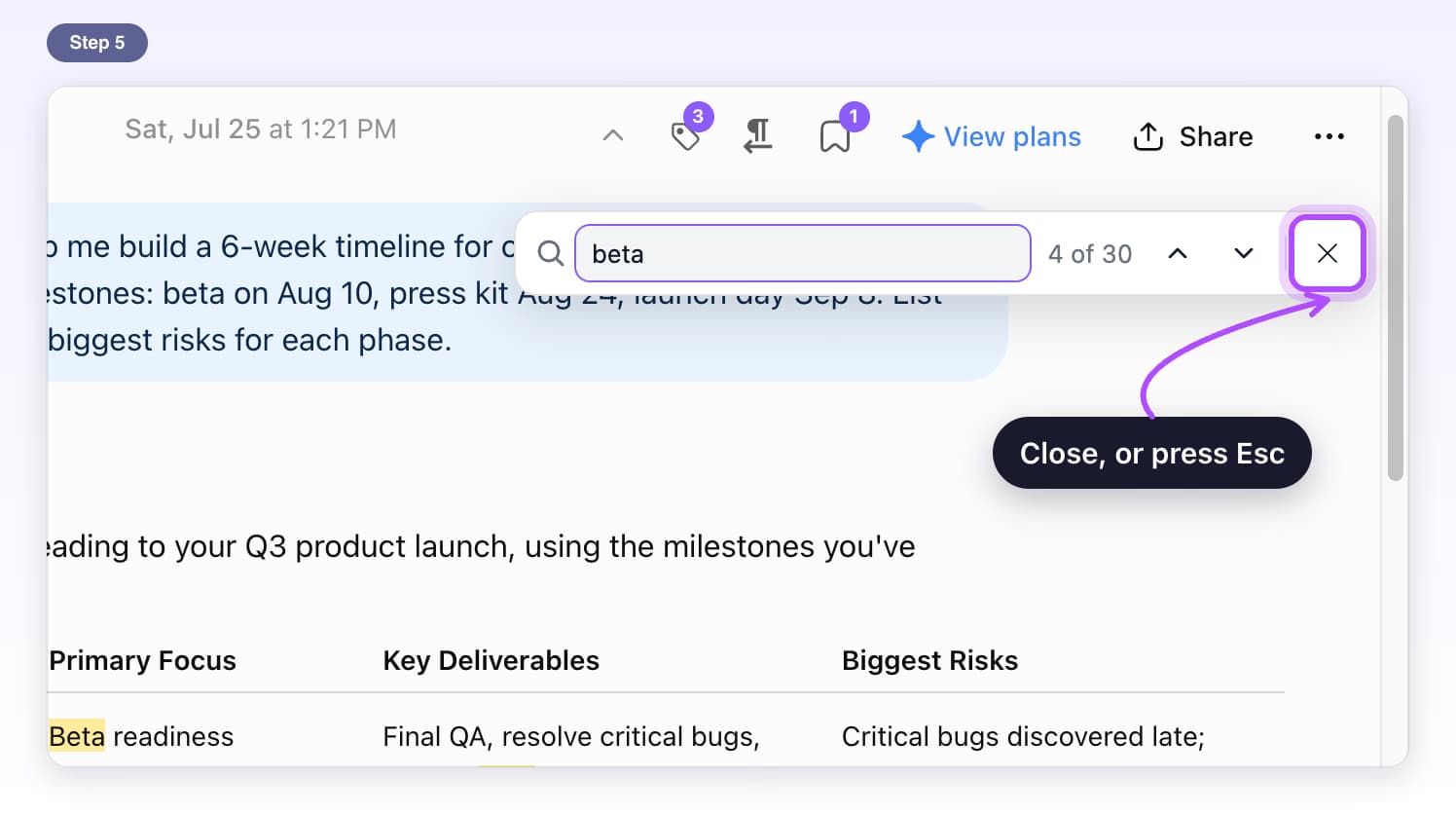Click the 'Sat, Jul 25 at 1:21 PM' timestamp
Screen dimensions: 1456x814
261,129
